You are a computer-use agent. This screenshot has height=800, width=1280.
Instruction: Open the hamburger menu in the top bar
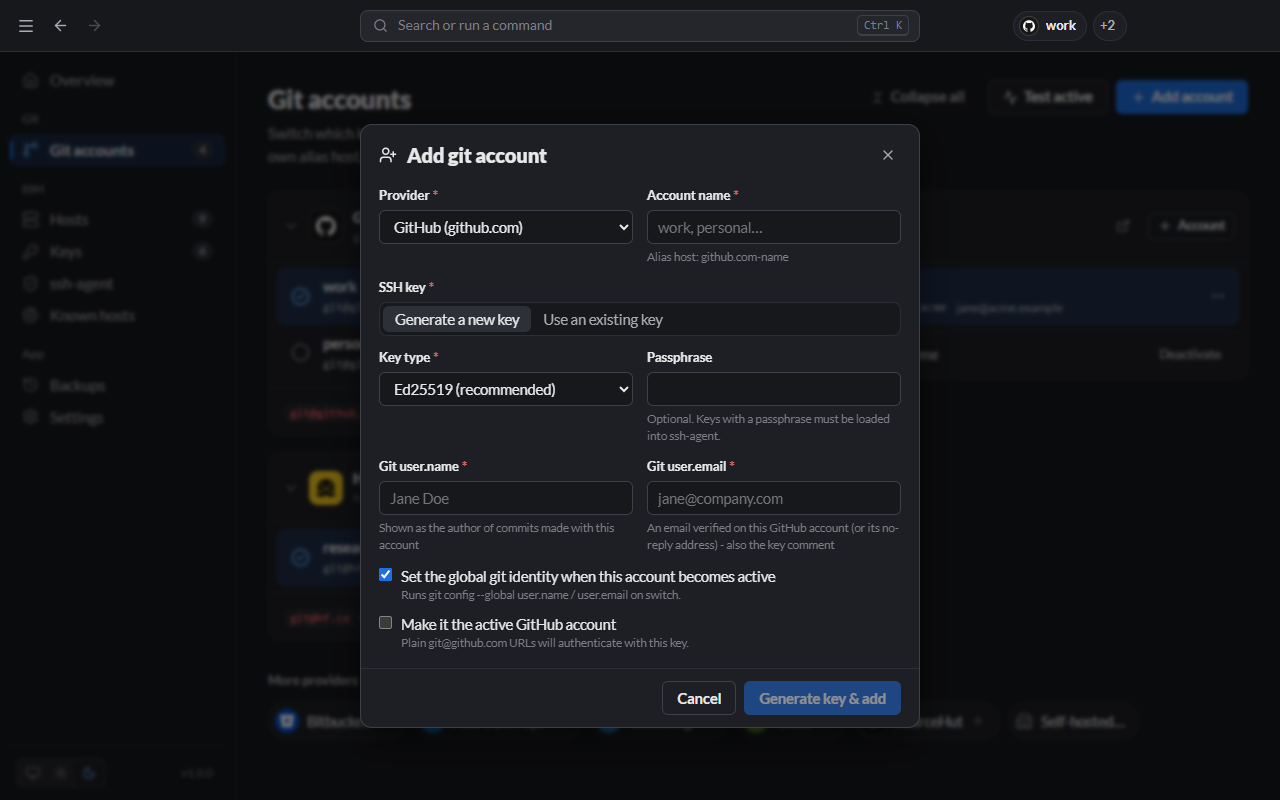point(26,25)
